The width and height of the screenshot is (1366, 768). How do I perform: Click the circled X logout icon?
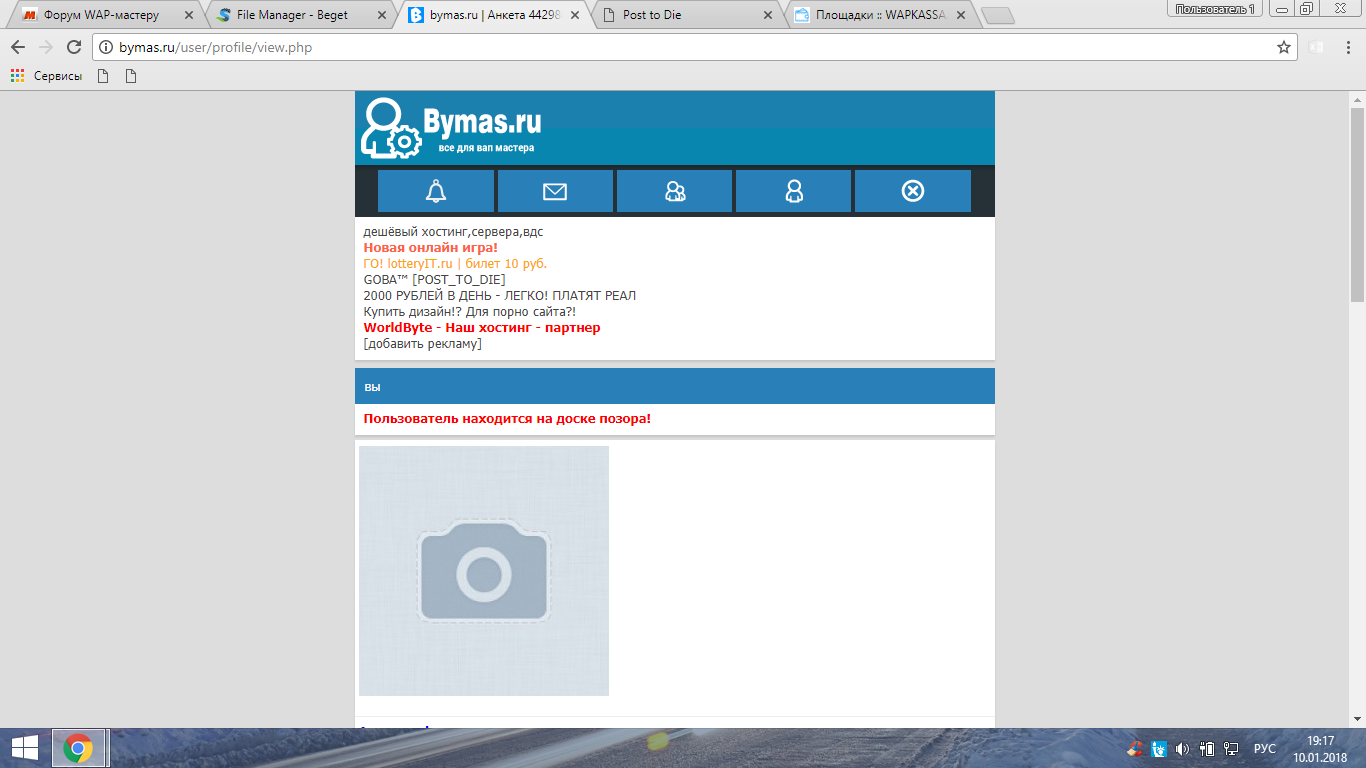[x=913, y=191]
